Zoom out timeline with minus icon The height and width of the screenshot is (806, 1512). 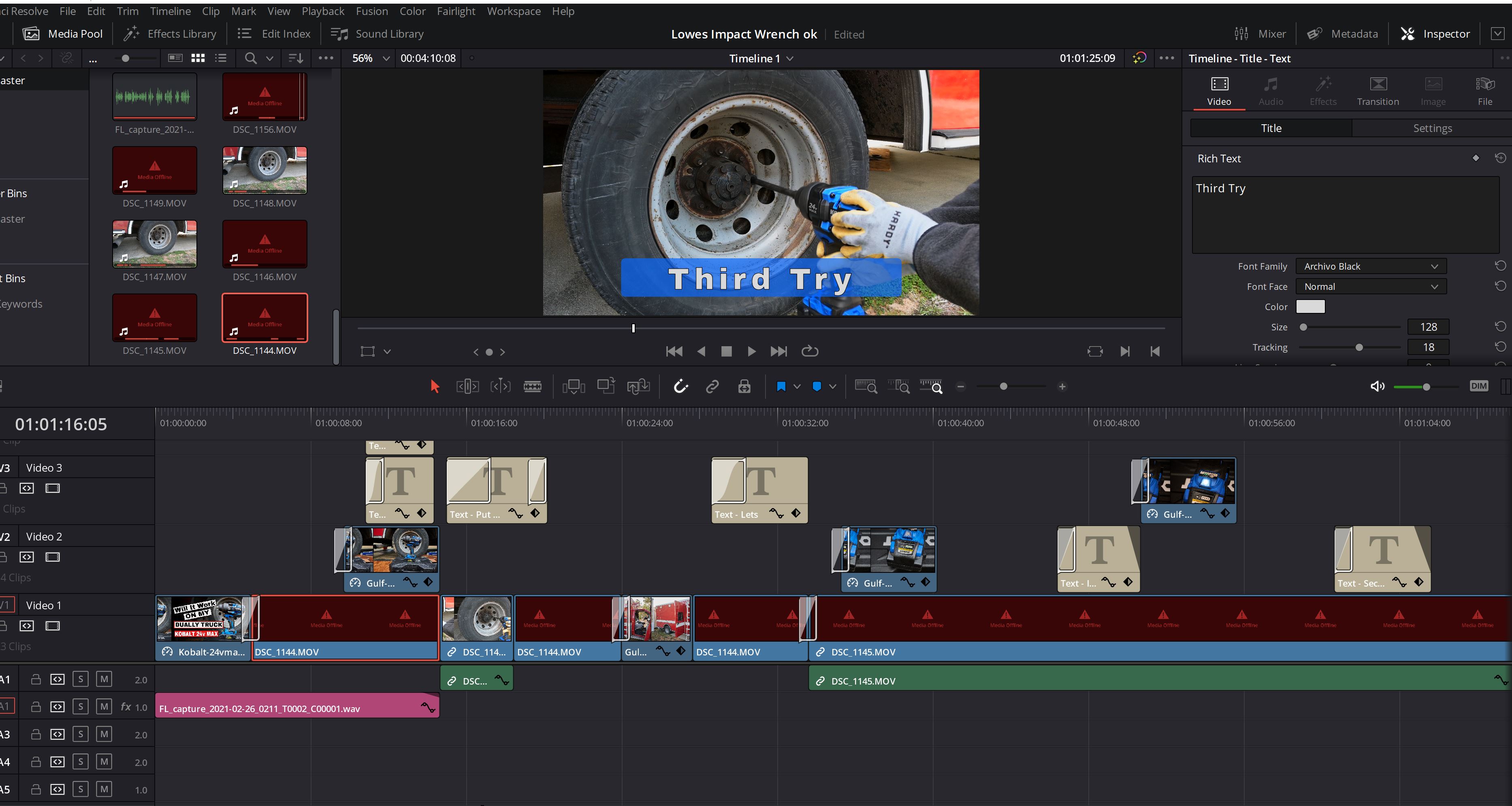961,387
